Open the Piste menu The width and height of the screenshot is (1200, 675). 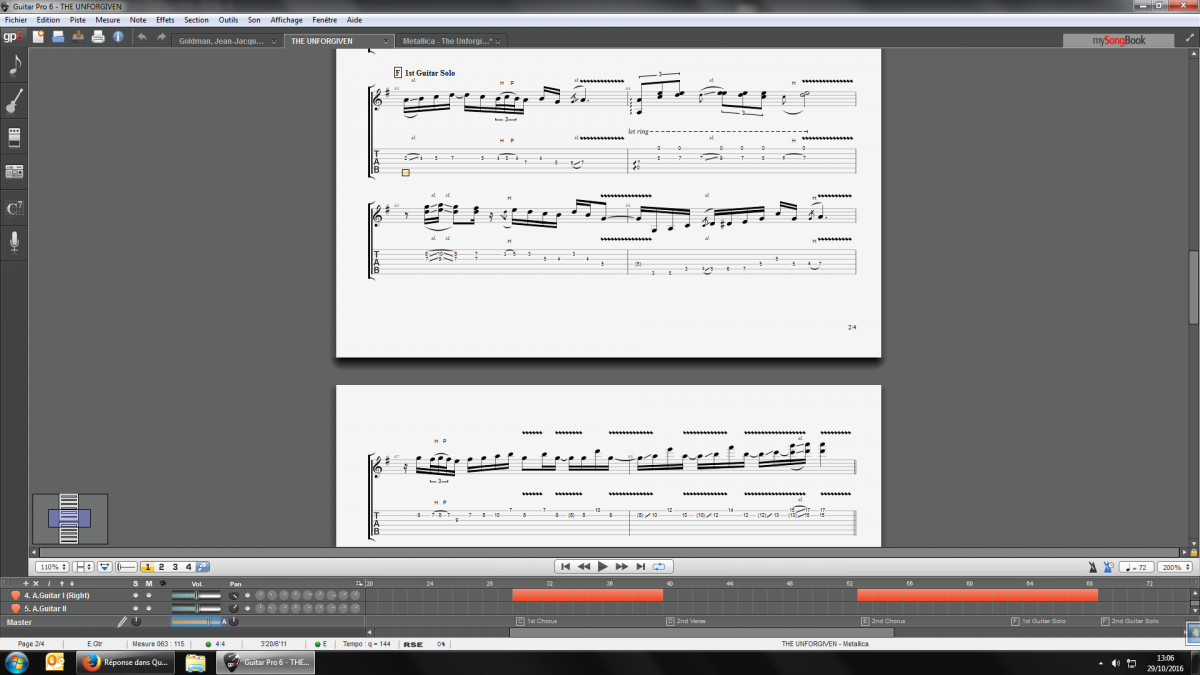pos(78,20)
